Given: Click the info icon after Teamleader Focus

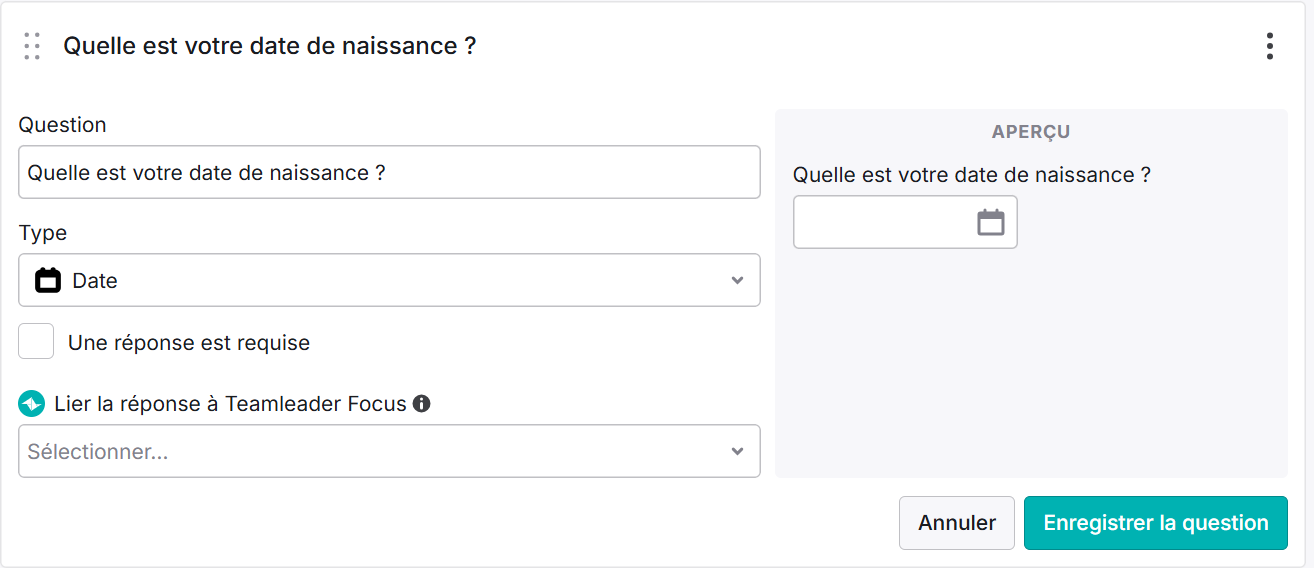Looking at the screenshot, I should tap(422, 404).
